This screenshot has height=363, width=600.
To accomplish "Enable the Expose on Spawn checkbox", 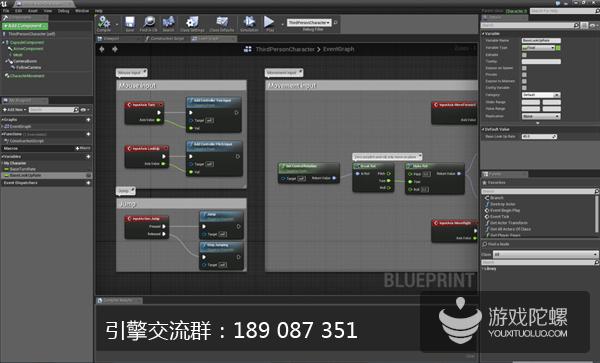I will (524, 68).
